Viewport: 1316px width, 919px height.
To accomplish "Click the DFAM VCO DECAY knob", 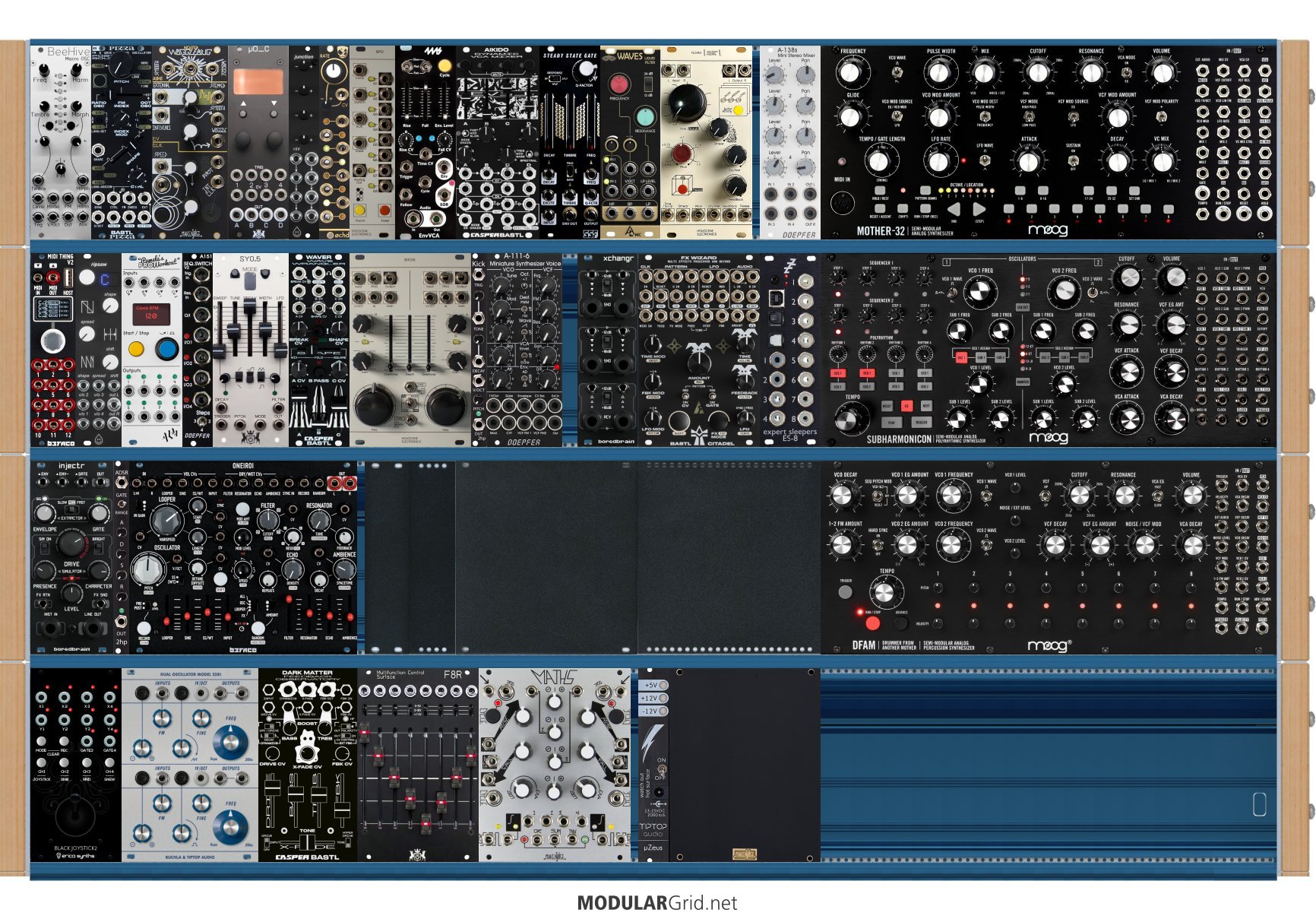I will 844,496.
